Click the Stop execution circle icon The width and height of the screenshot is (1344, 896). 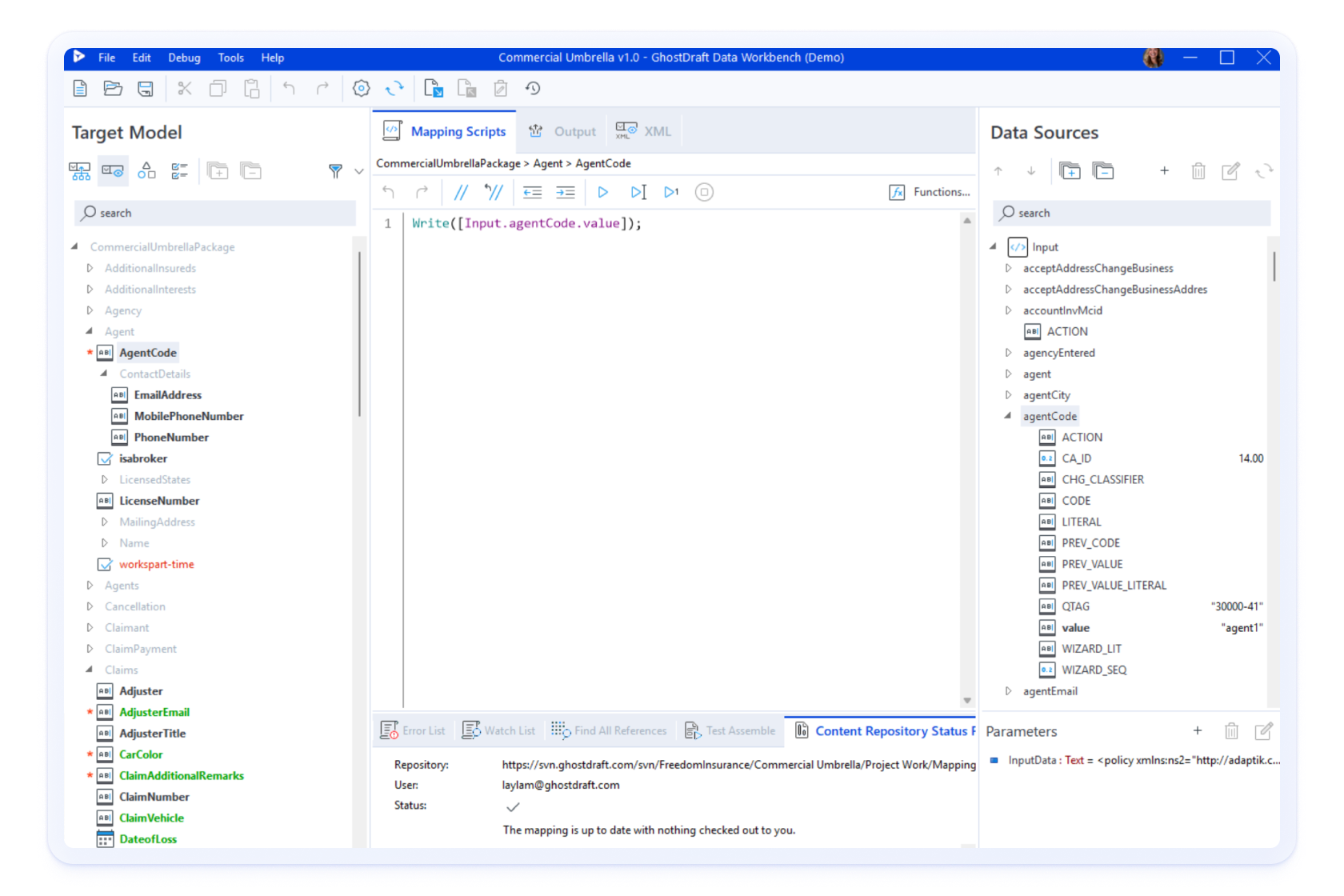coord(704,192)
